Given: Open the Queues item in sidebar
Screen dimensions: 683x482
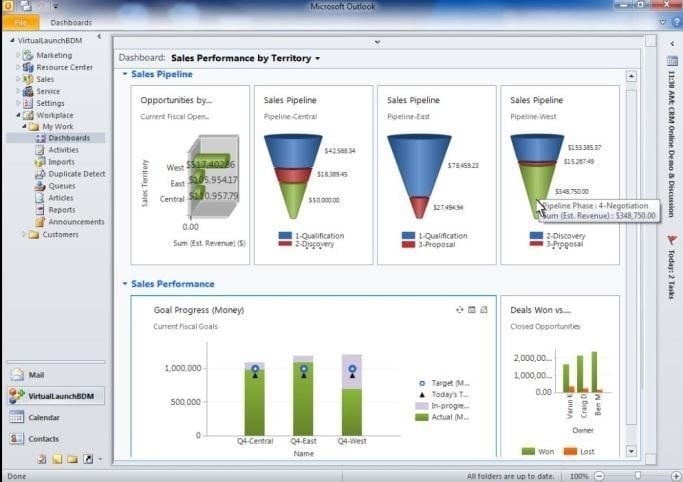Looking at the screenshot, I should click(x=61, y=186).
